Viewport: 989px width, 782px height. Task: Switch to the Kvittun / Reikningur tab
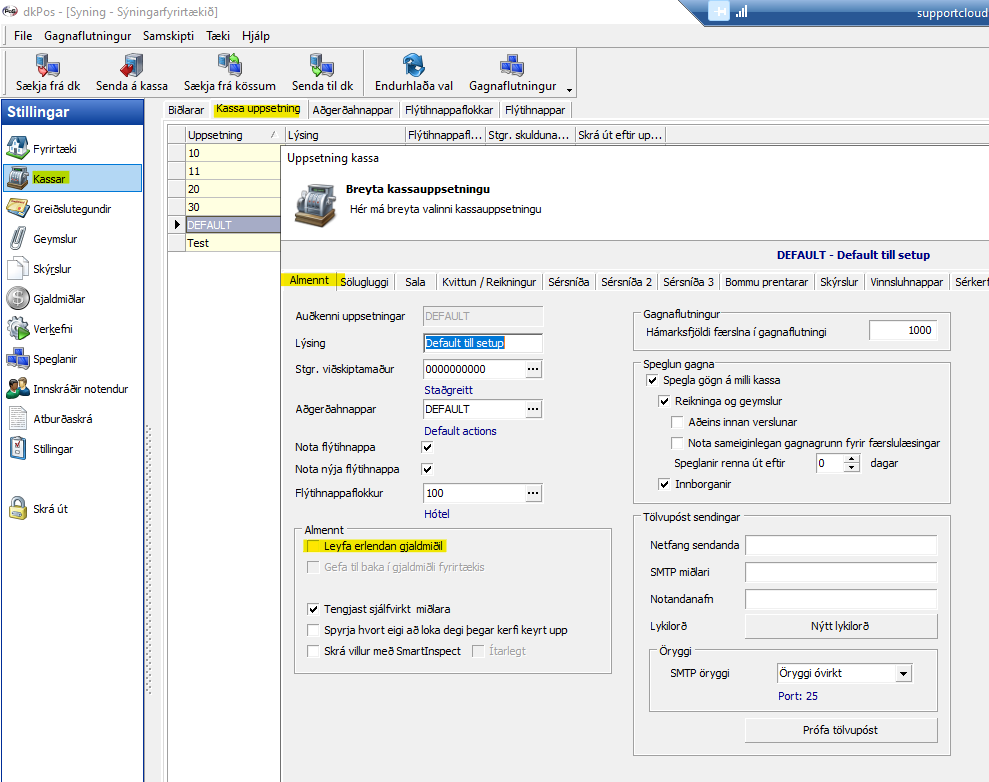(489, 282)
